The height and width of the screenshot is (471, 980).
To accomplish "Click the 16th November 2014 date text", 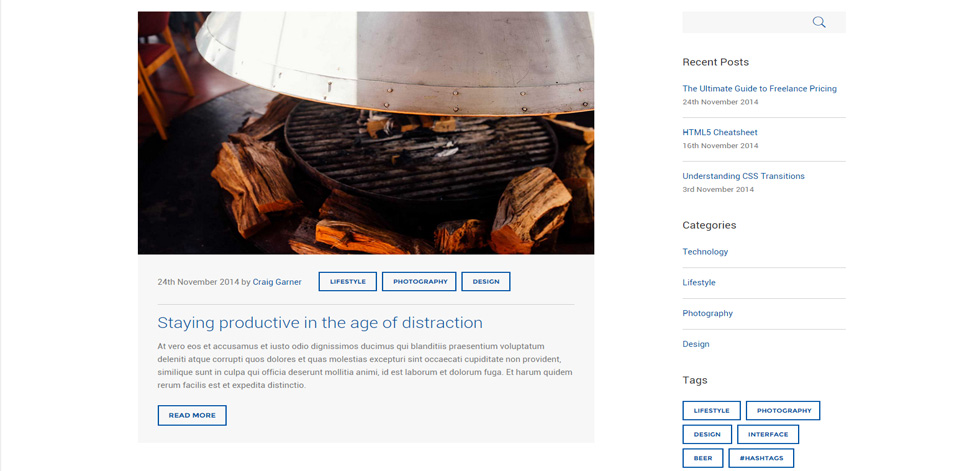I will pos(720,146).
